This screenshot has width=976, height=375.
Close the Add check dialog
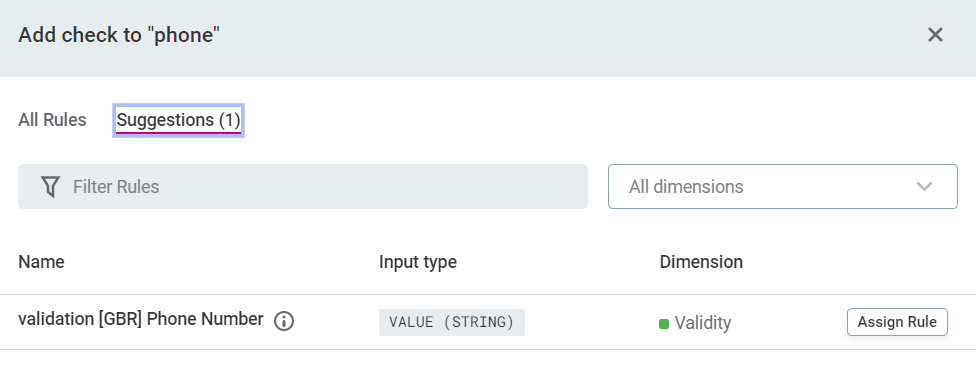[x=935, y=35]
